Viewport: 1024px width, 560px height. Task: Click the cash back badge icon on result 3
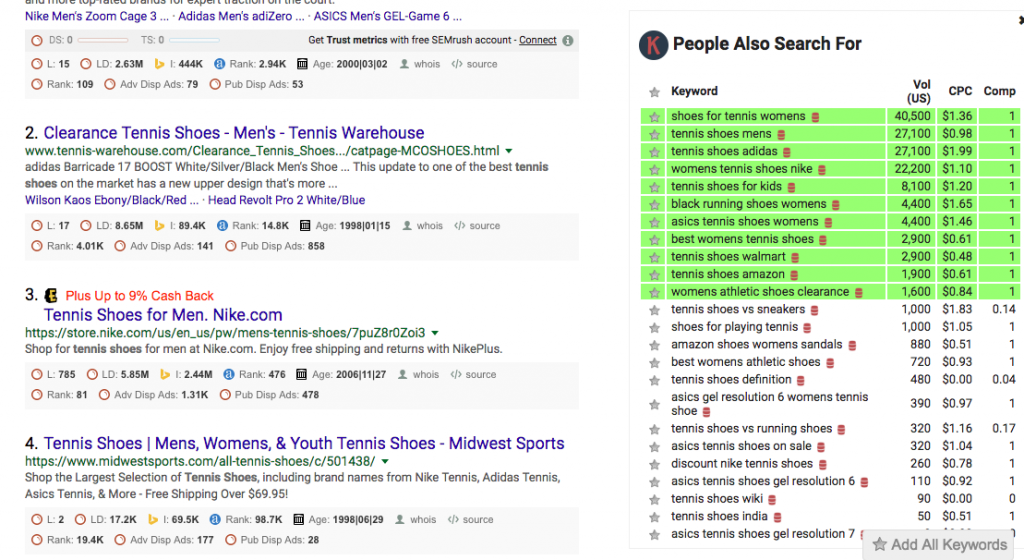(51, 296)
